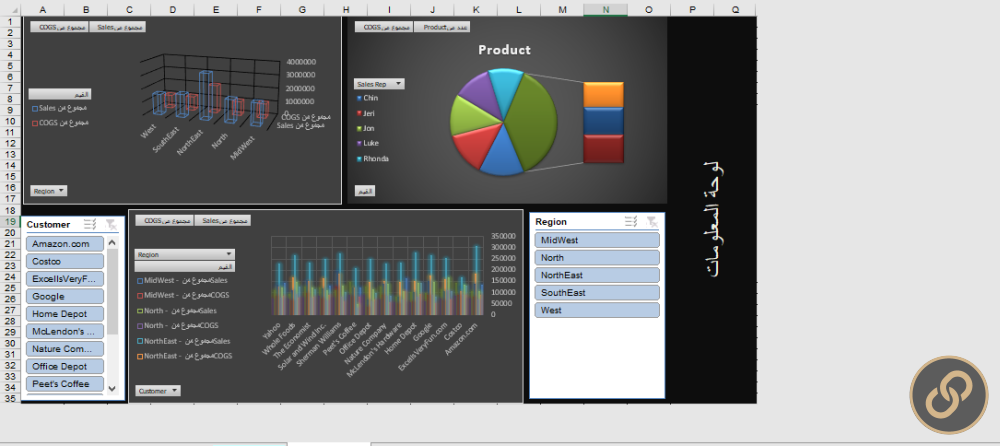Viewport: 1000px width, 446px height.
Task: Filter by MidWest in Region slicer
Action: tap(597, 240)
